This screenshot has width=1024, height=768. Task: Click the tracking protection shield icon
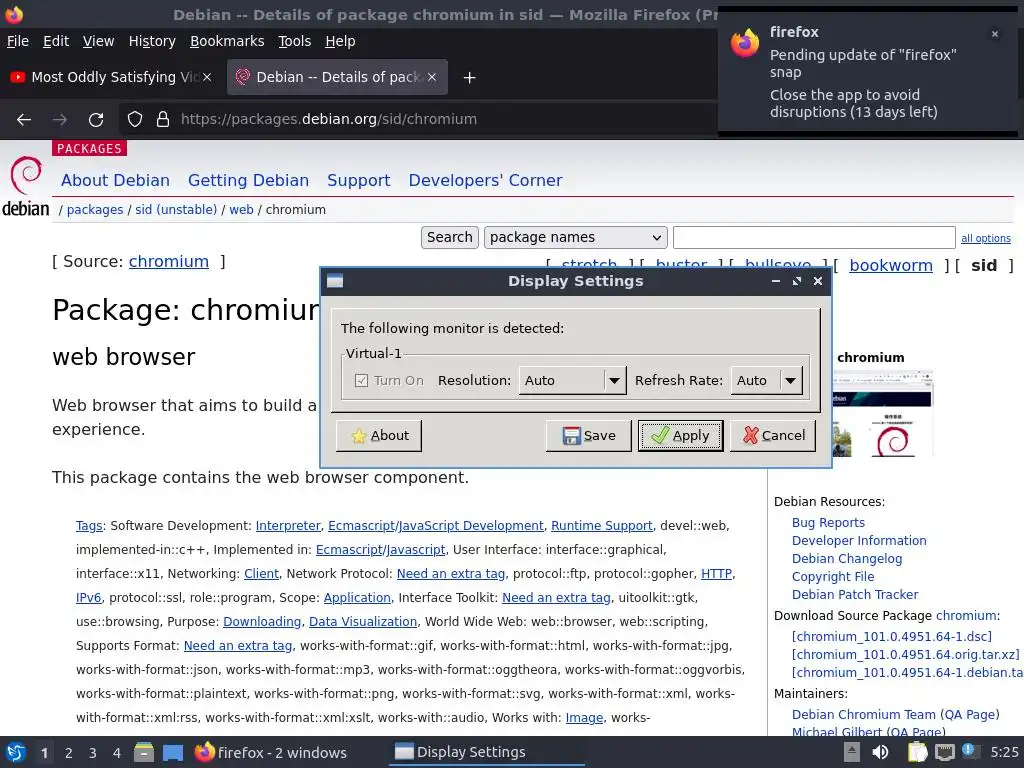(135, 119)
